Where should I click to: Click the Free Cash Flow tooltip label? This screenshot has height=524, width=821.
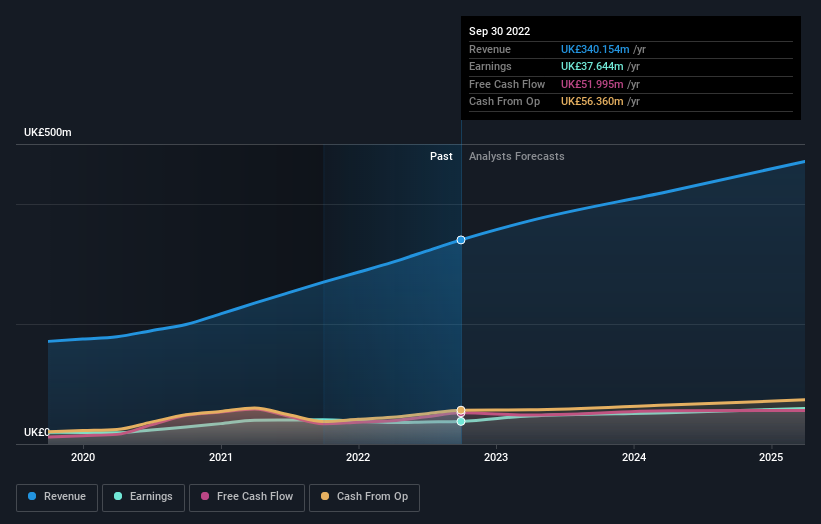[x=507, y=84]
